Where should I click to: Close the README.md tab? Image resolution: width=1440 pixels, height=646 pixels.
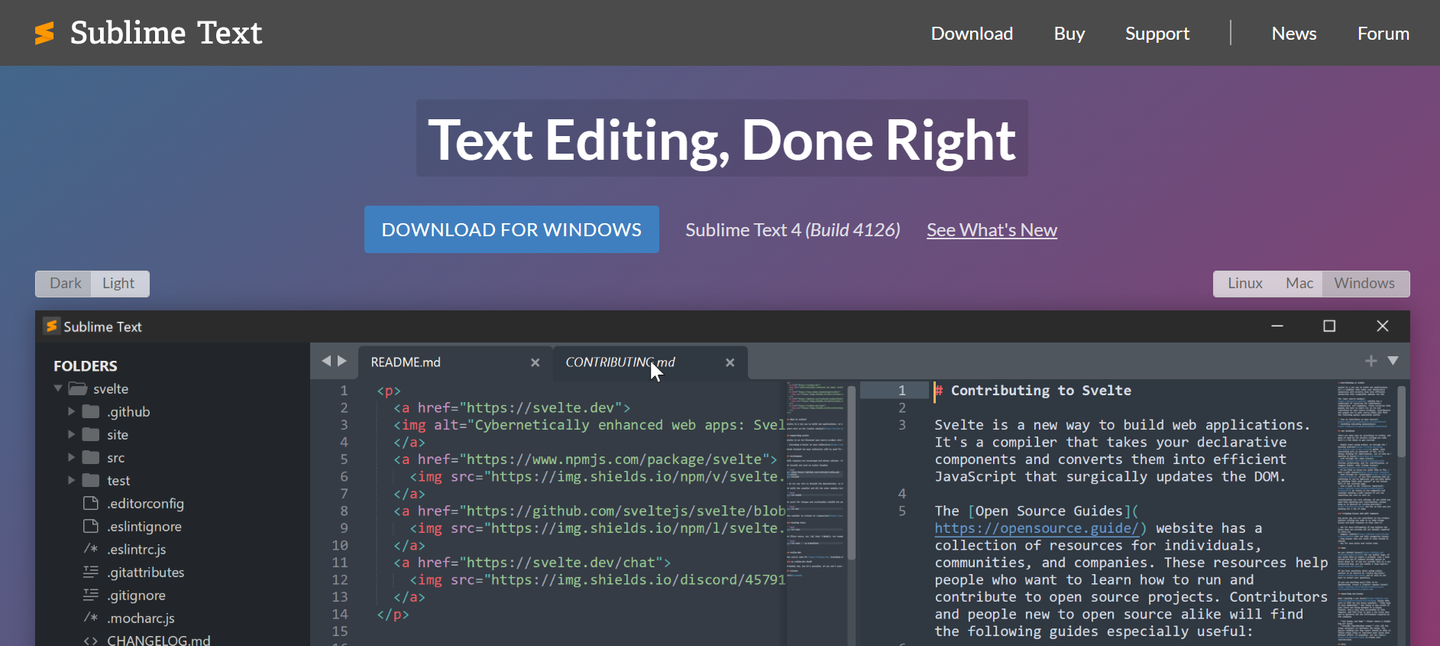click(535, 362)
